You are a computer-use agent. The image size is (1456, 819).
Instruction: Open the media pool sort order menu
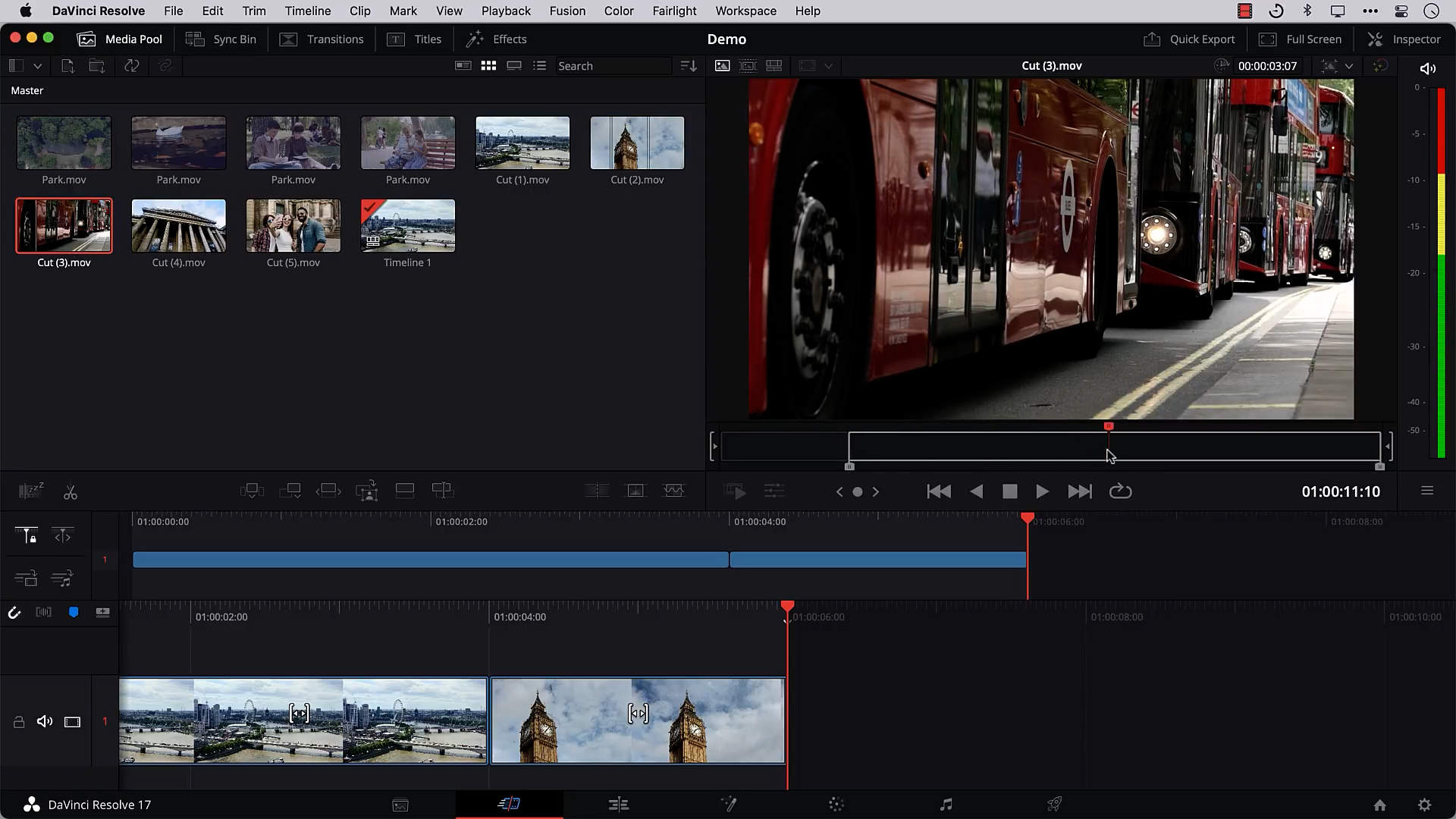coord(689,66)
